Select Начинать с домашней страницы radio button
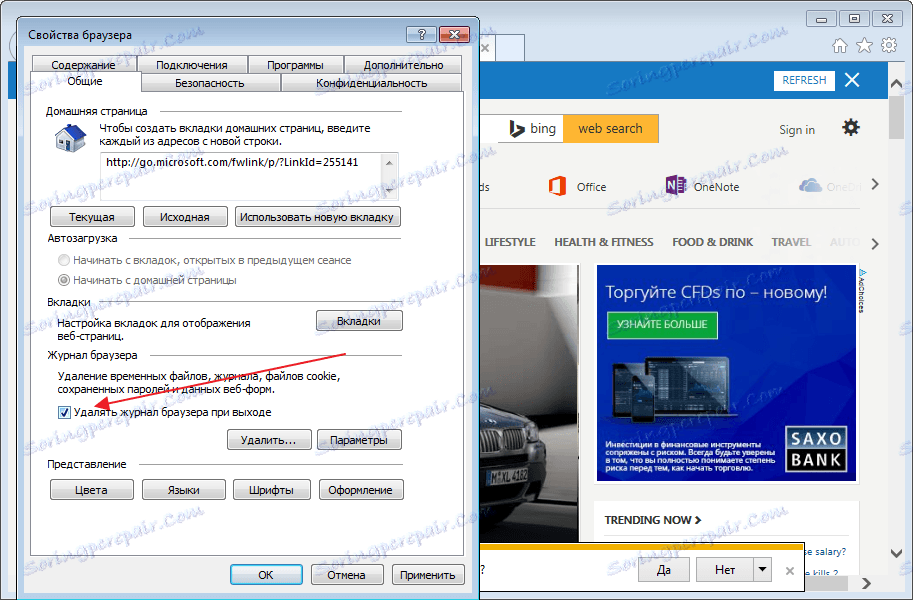 point(64,280)
